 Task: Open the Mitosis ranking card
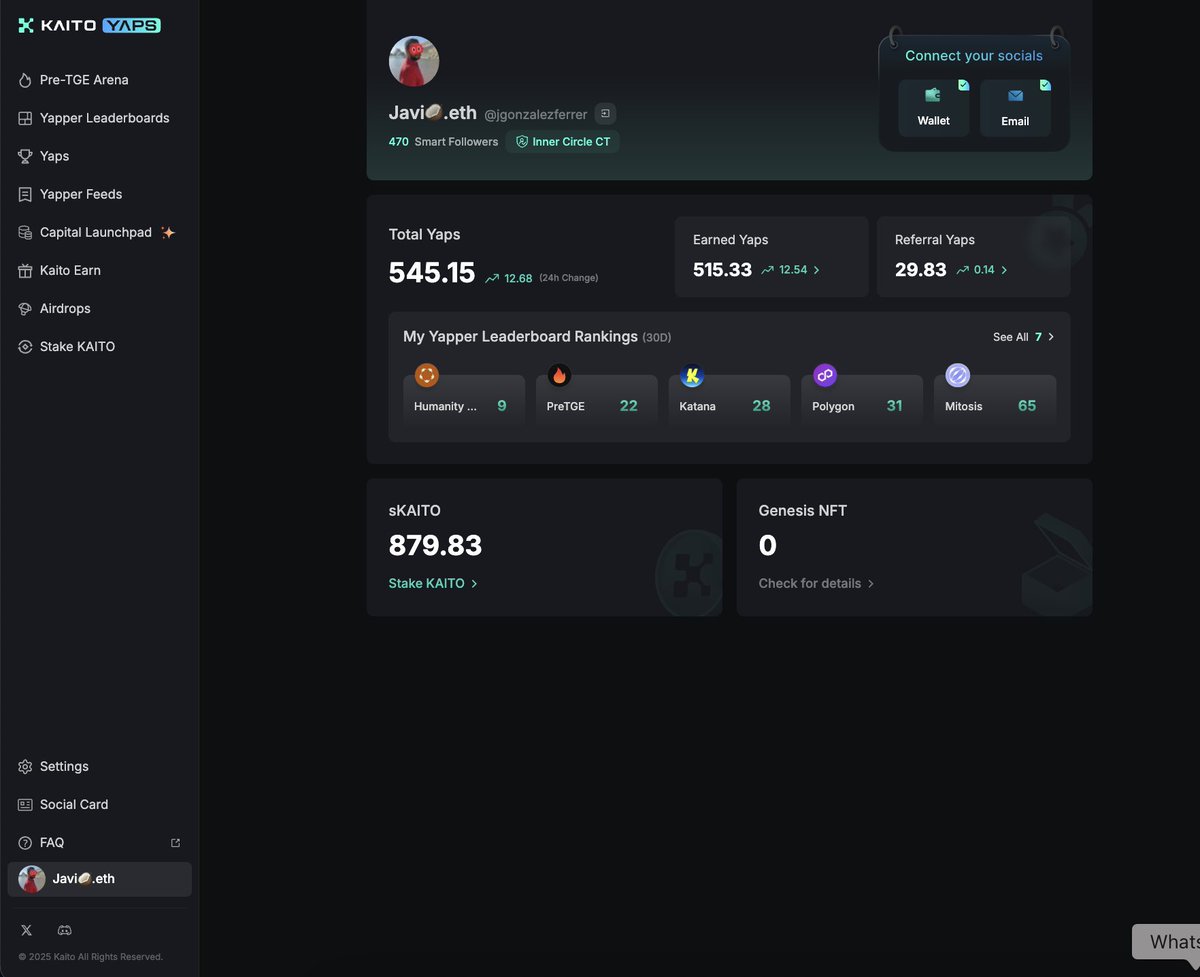pos(995,401)
